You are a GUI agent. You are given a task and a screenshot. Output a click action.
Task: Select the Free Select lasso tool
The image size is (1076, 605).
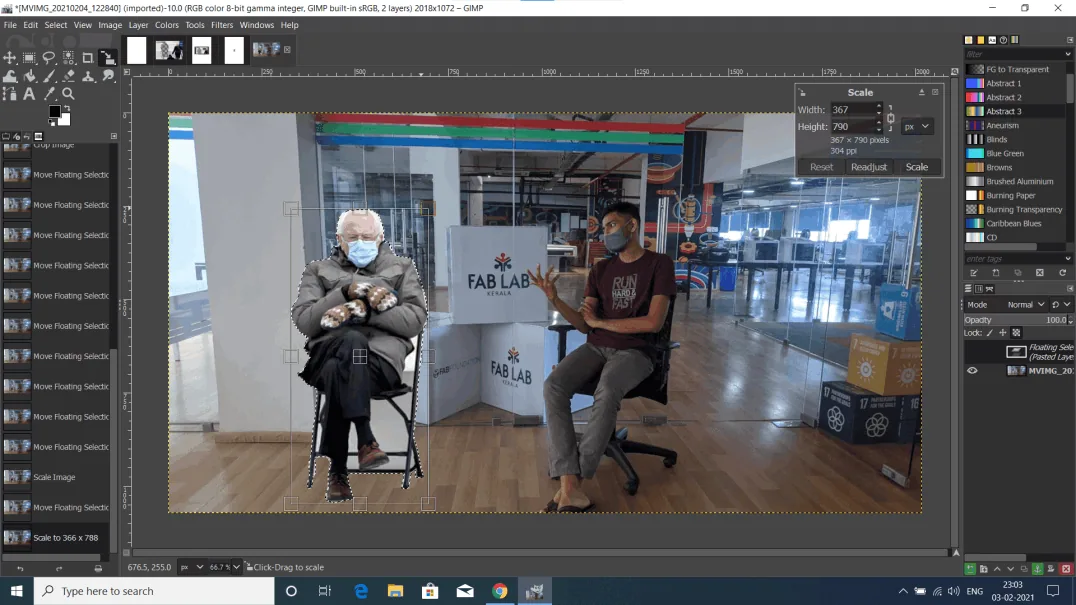coord(49,58)
